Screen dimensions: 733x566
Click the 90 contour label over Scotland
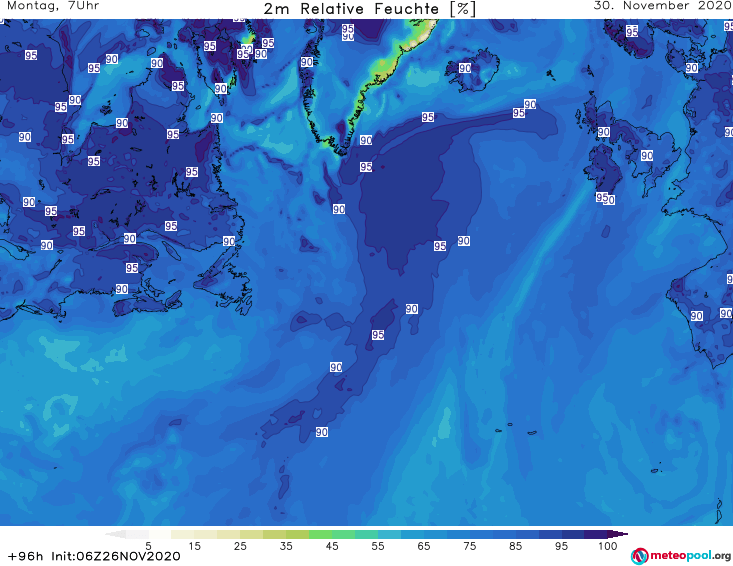(x=604, y=132)
